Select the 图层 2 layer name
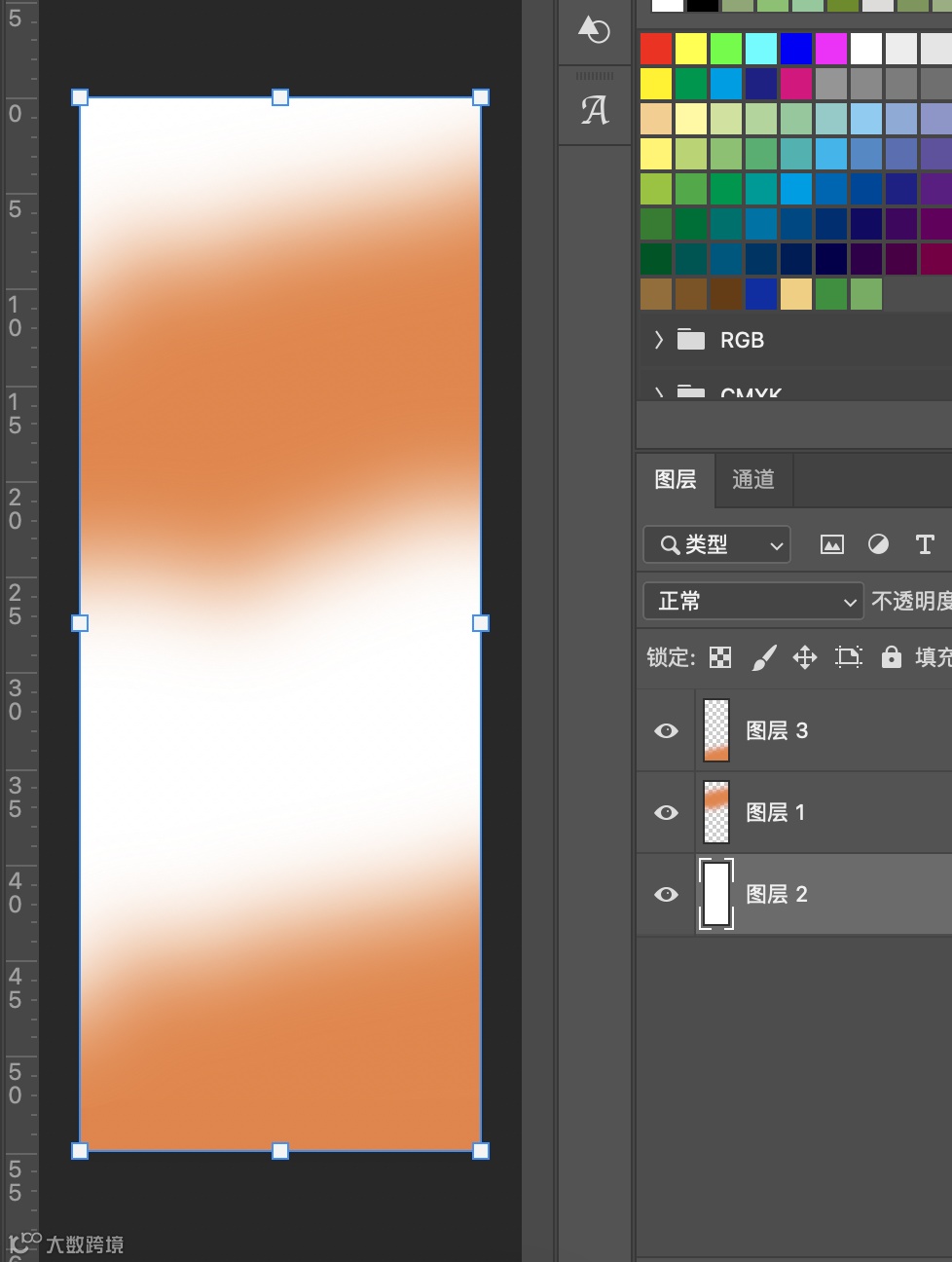This screenshot has width=952, height=1262. [x=777, y=895]
